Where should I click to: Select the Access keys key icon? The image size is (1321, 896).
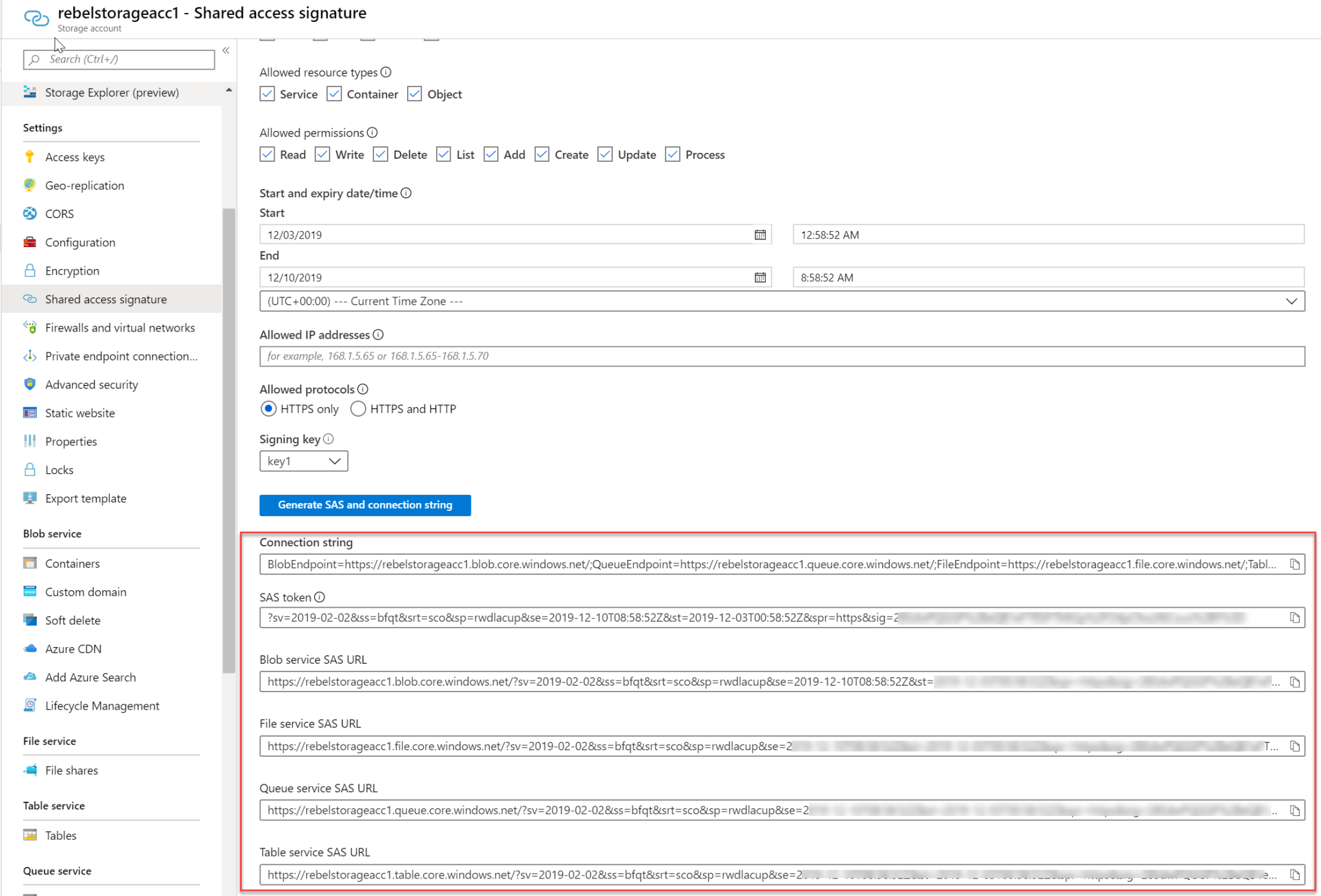[x=30, y=156]
